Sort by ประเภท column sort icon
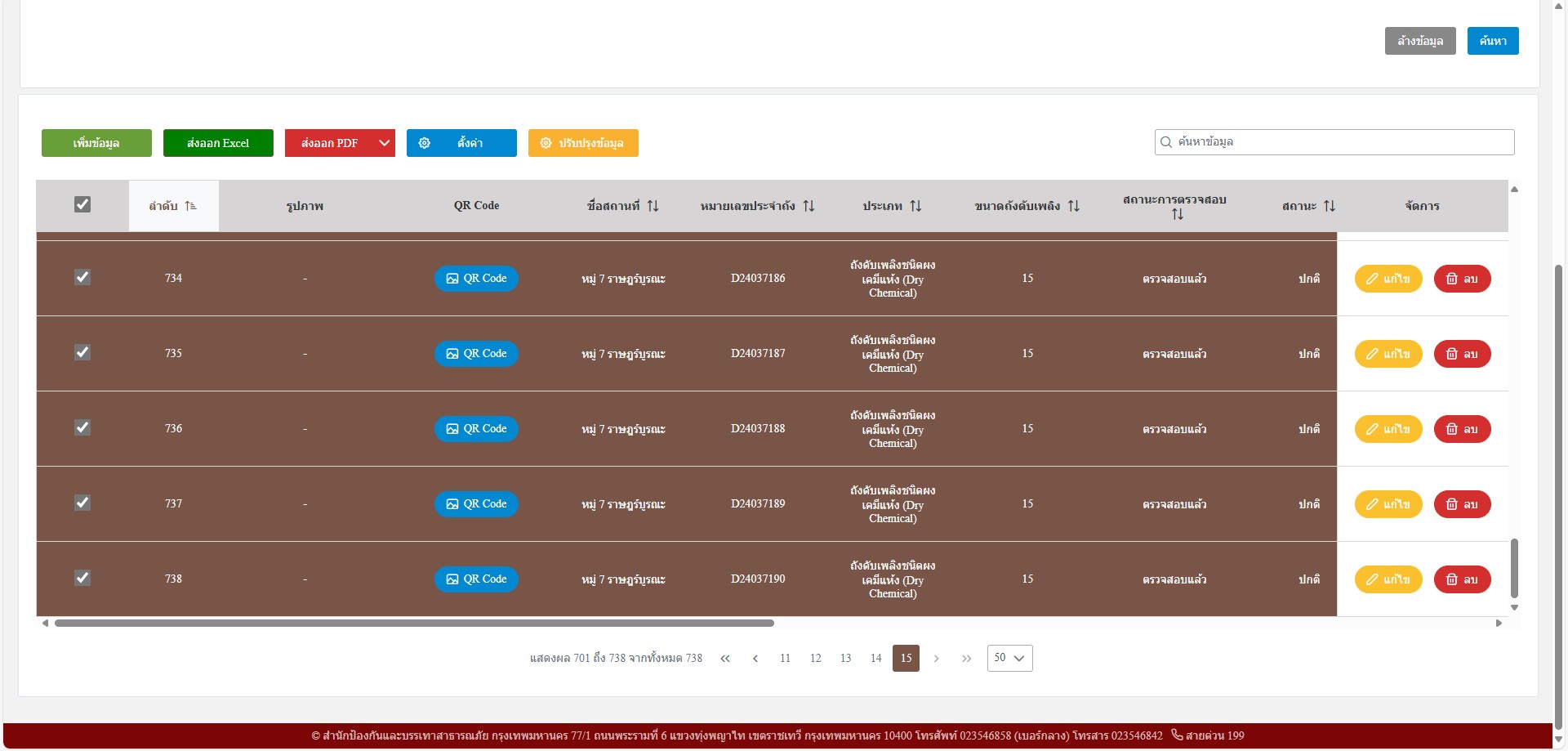Viewport: 1568px width, 751px height. [915, 206]
